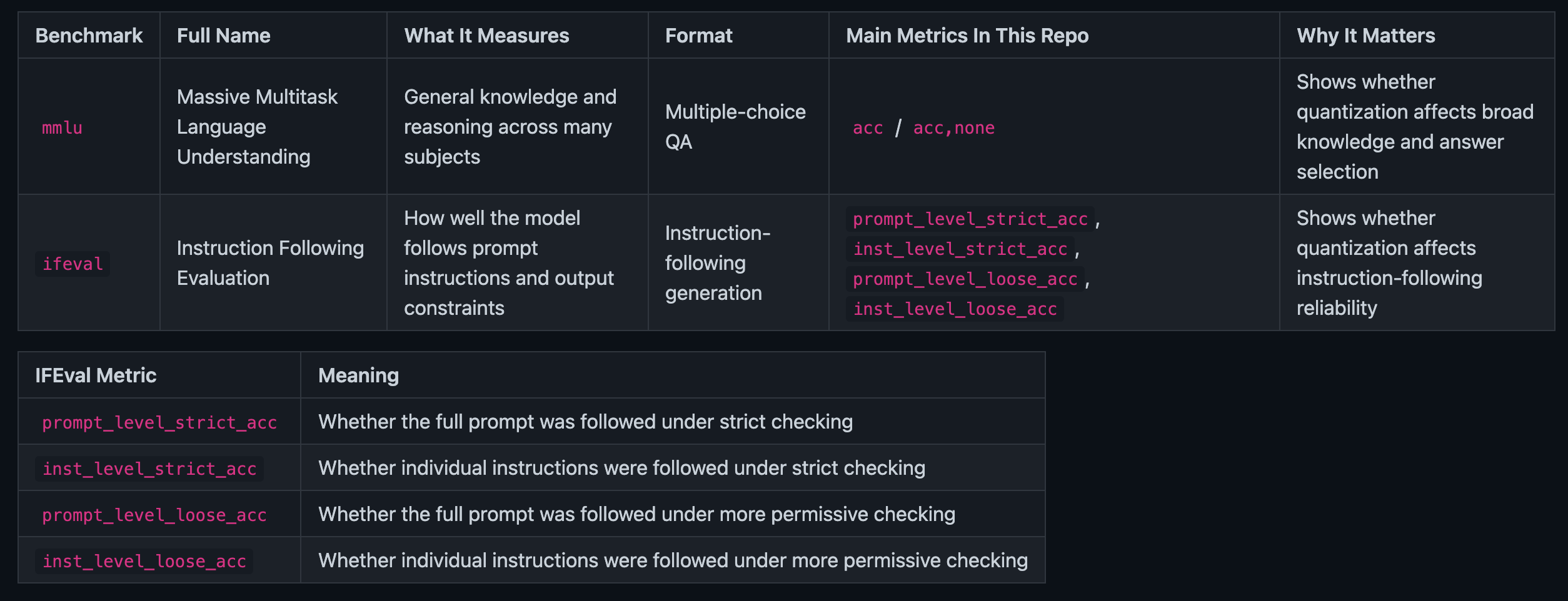Click the What It Measures header
Image resolution: width=1568 pixels, height=601 pixels.
click(486, 36)
